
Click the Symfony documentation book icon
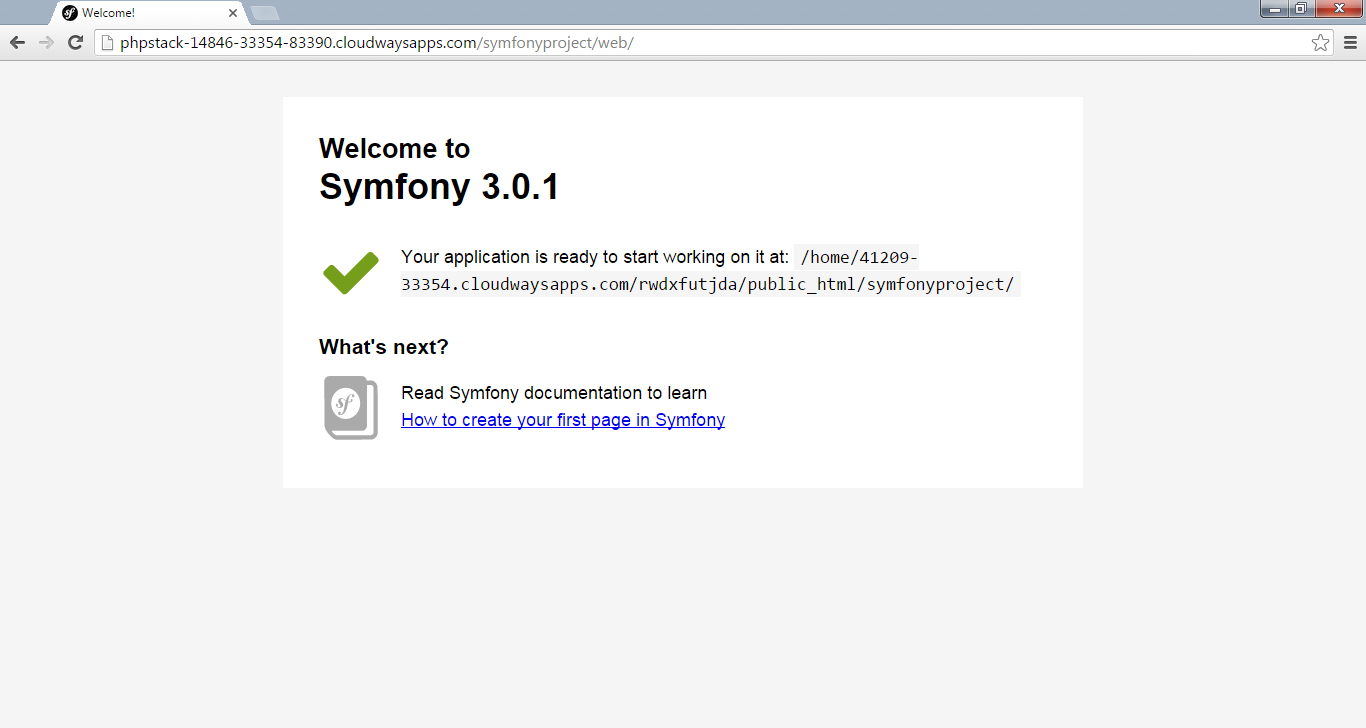click(x=351, y=407)
